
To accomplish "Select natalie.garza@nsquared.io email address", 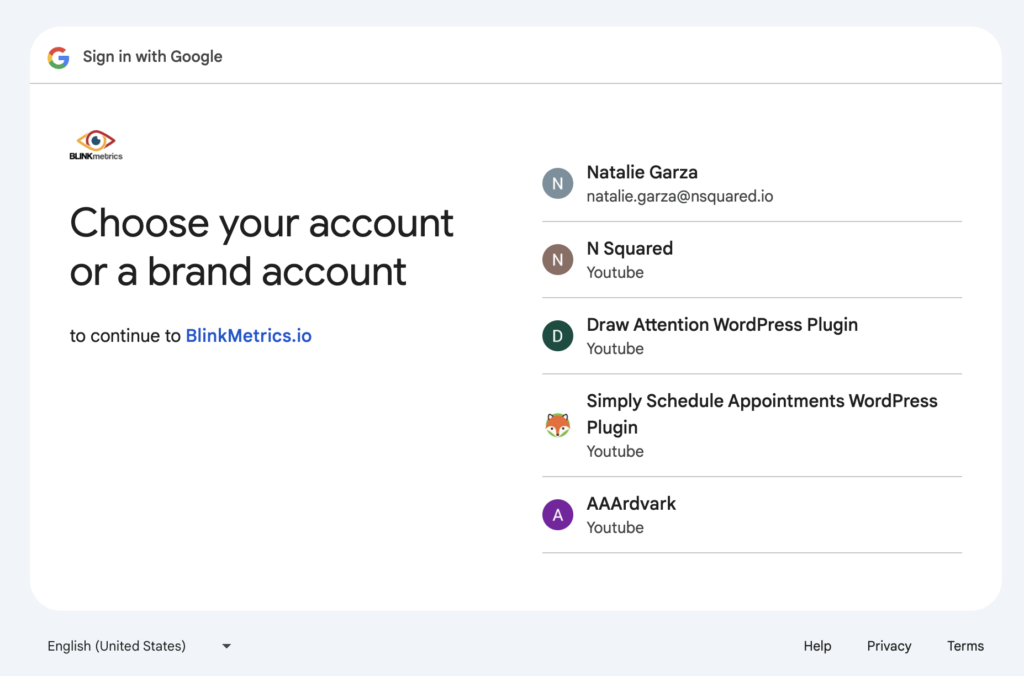I will point(680,197).
